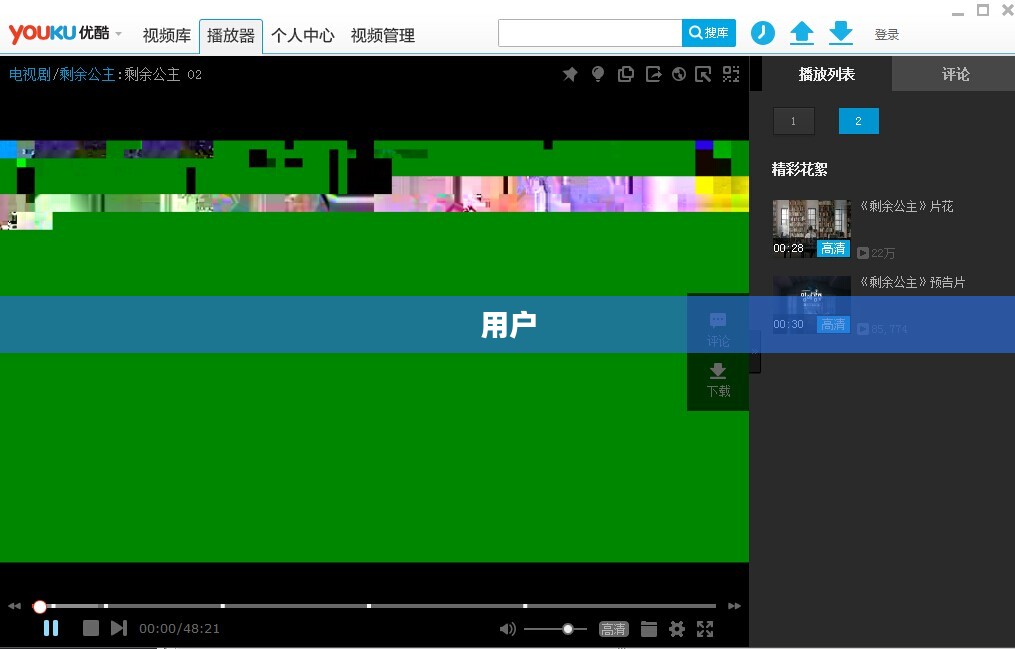Click the 高清 quality selector
This screenshot has height=649, width=1015.
point(613,628)
